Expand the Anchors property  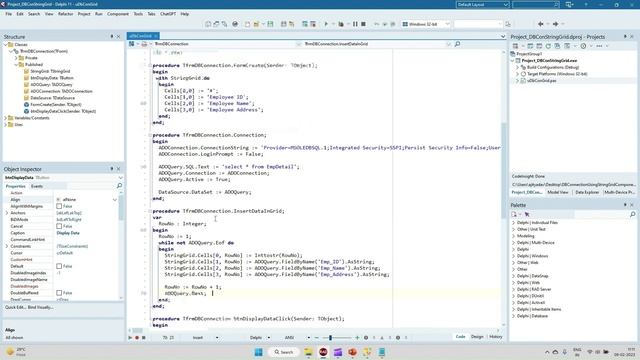pyautogui.click(x=7, y=213)
